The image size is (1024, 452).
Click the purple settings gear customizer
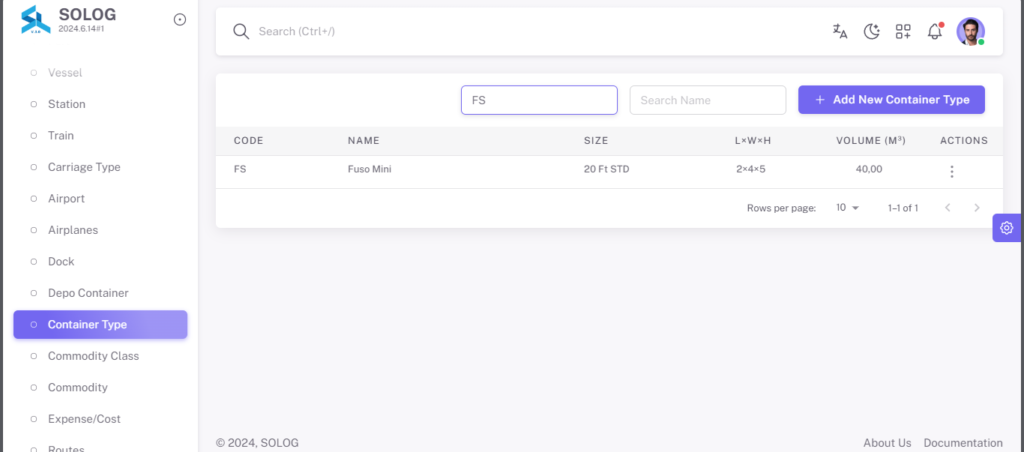[1006, 228]
